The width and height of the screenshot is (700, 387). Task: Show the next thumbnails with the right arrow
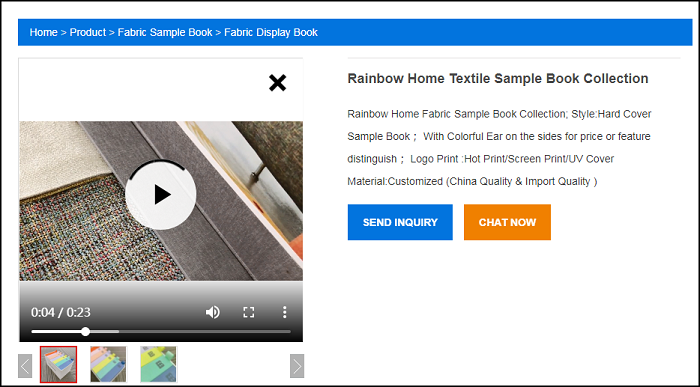pos(297,366)
